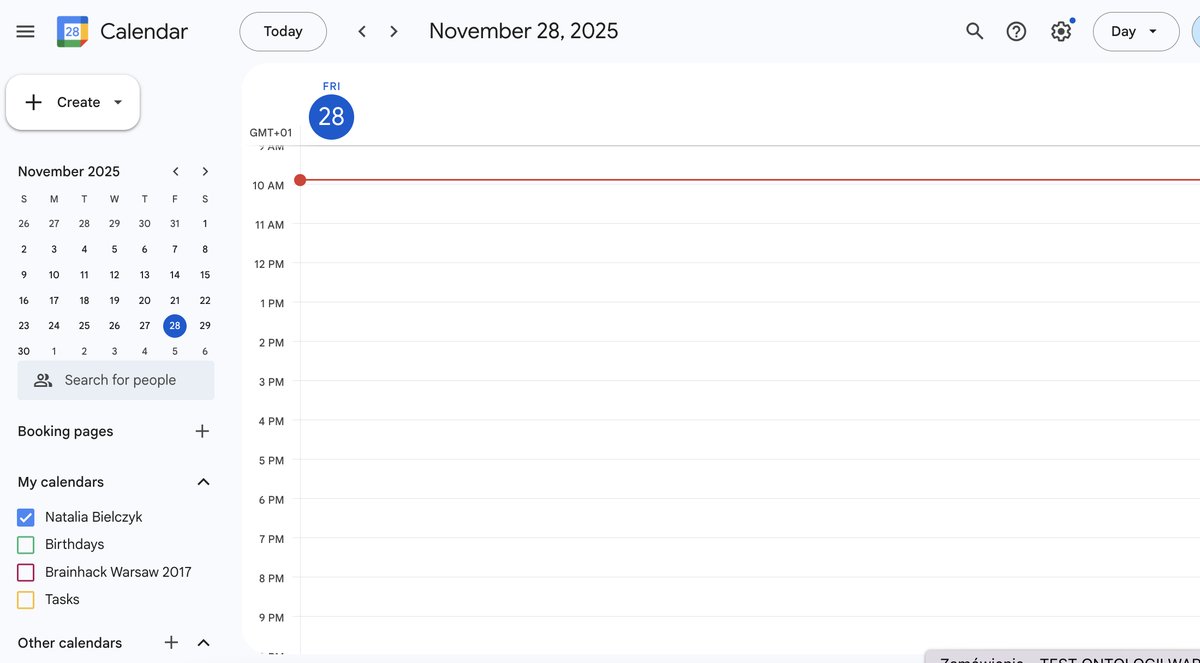This screenshot has height=663, width=1200.
Task: Go to the previous day arrow
Action: pyautogui.click(x=362, y=31)
